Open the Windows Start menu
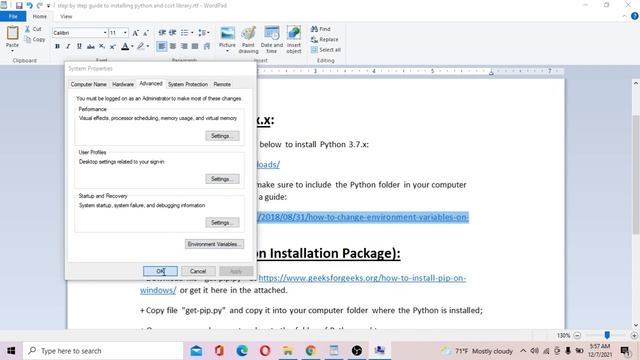The image size is (640, 360). click(11, 351)
